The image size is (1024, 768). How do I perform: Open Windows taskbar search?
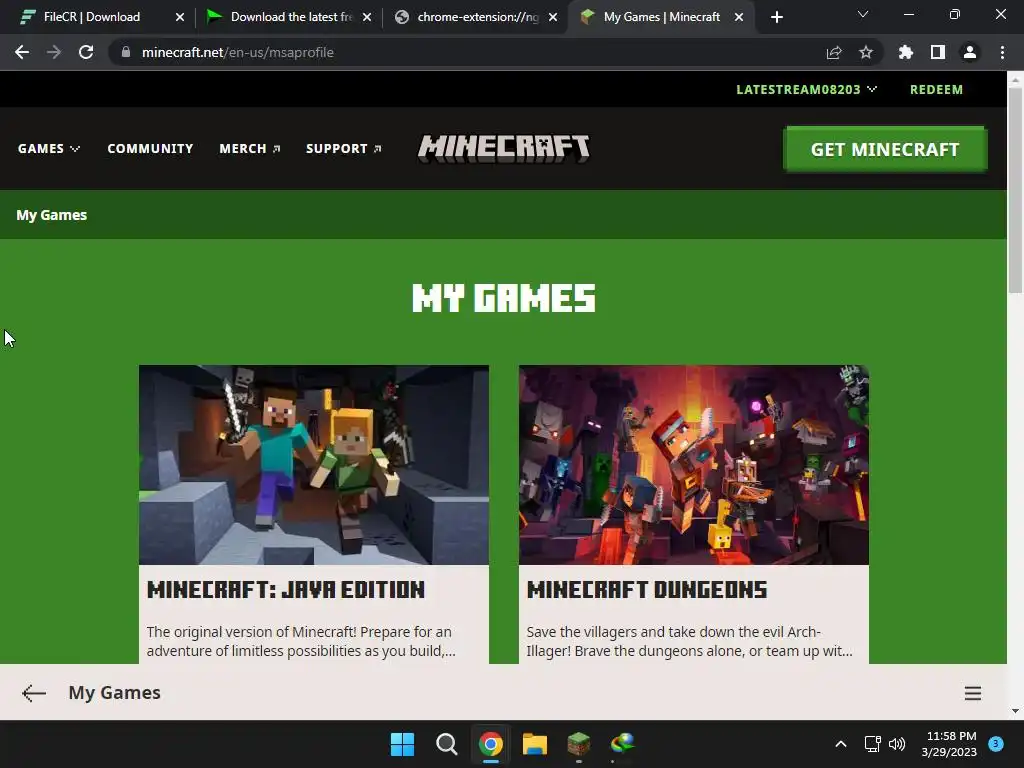[447, 744]
